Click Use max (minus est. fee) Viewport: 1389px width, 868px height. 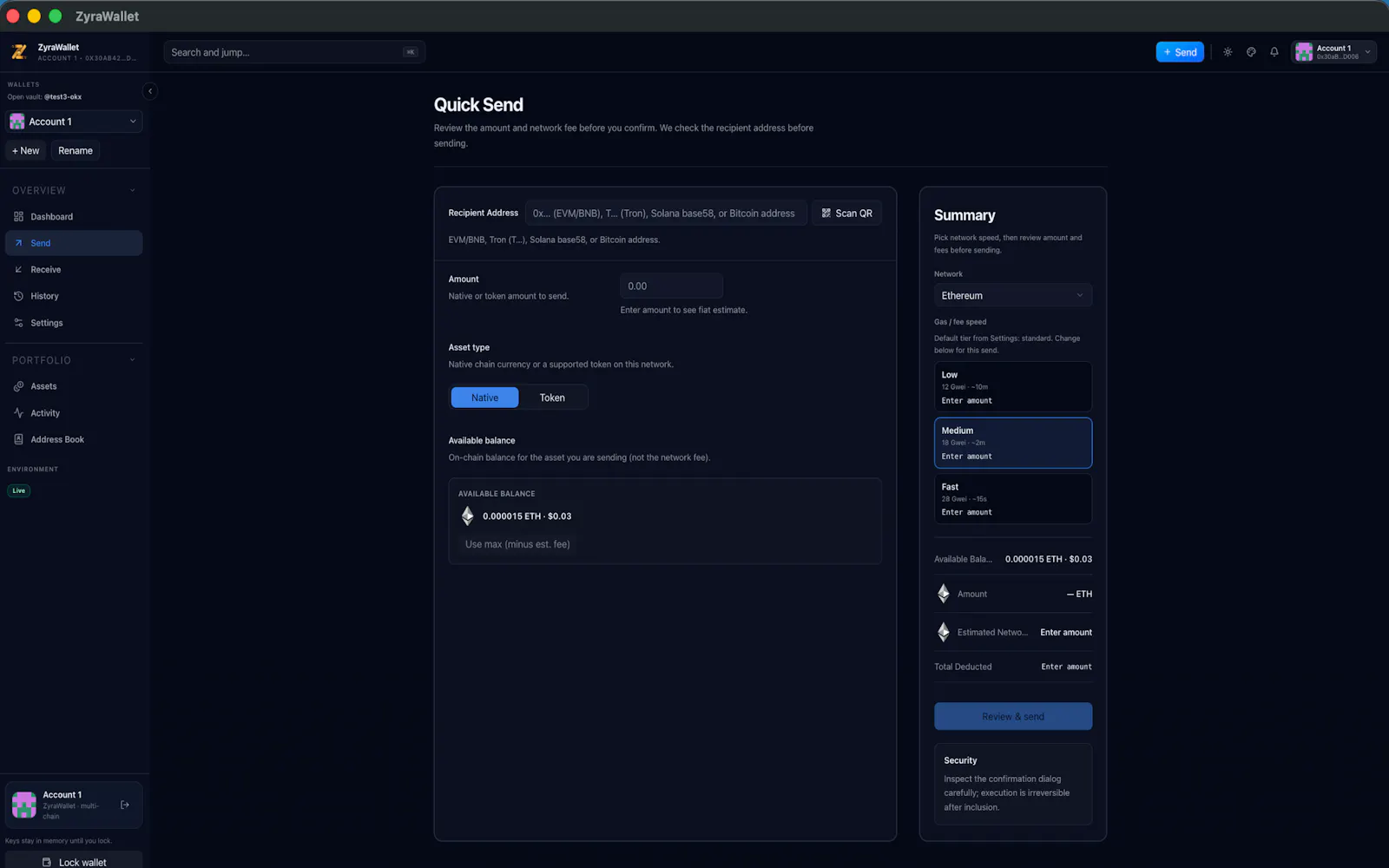coord(517,544)
